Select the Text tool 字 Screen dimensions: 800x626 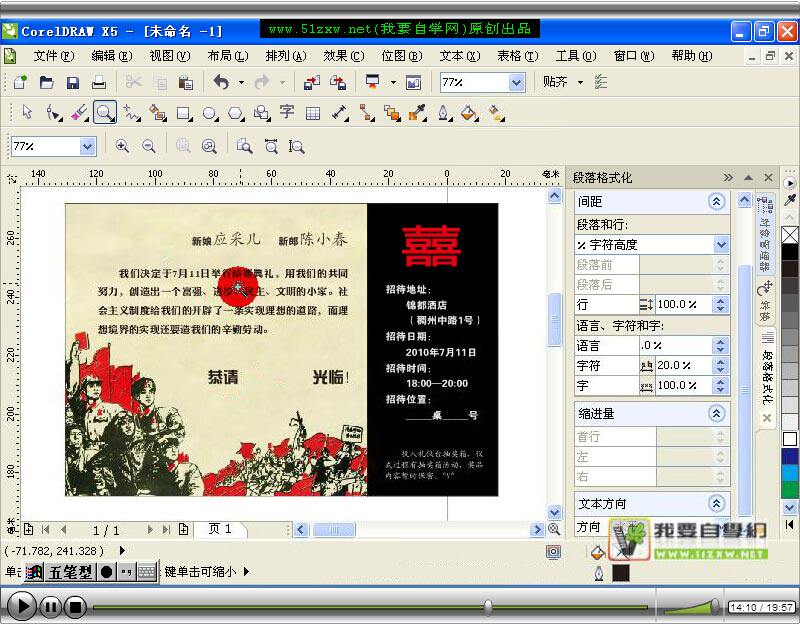coord(287,111)
